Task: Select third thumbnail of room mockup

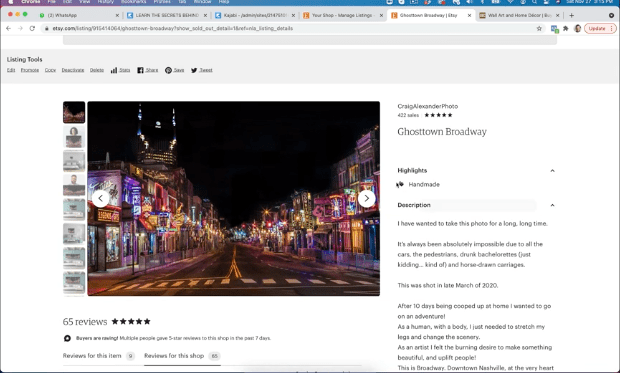Action: click(74, 161)
